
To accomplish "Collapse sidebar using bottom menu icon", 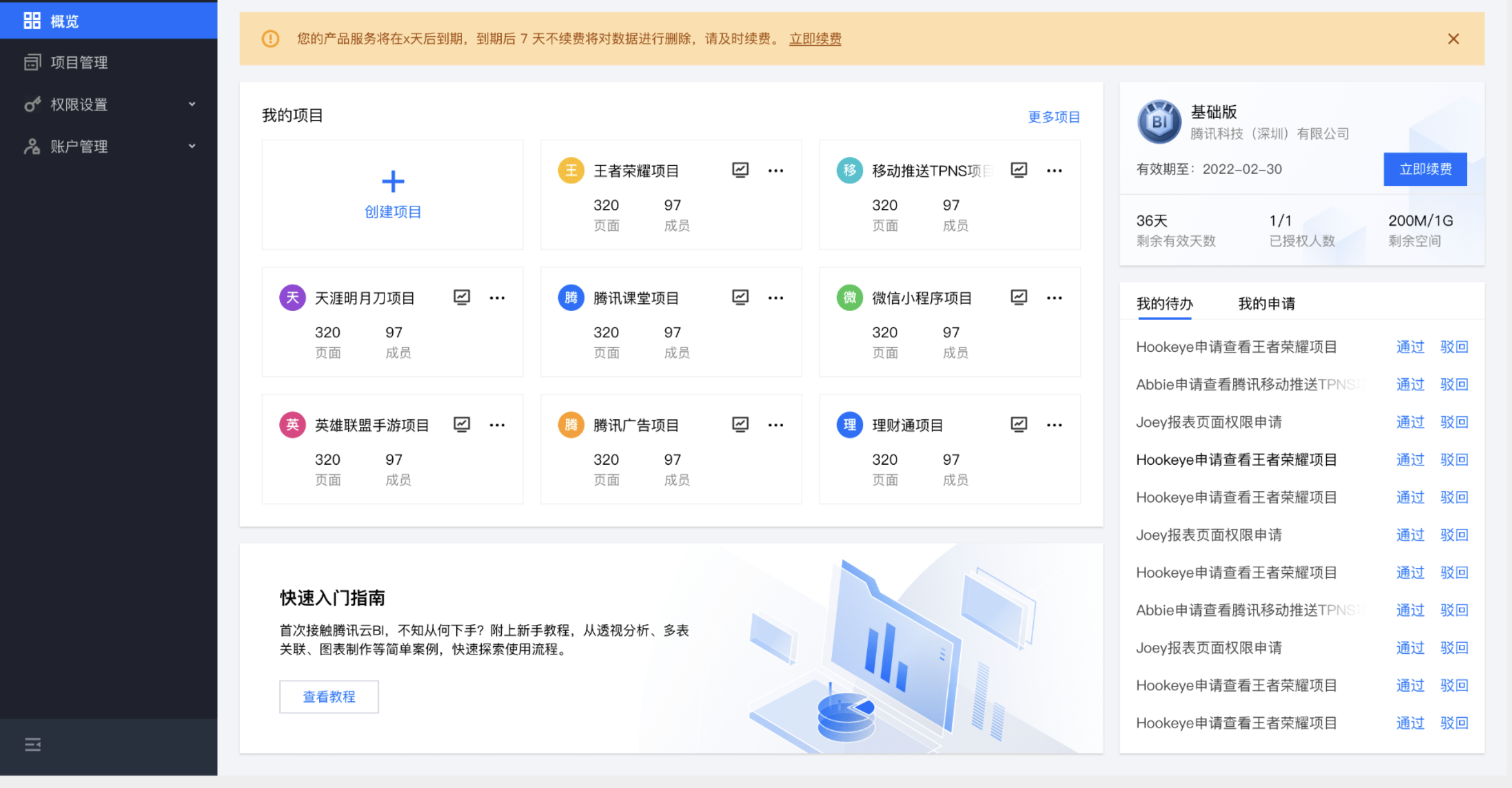I will (x=33, y=745).
